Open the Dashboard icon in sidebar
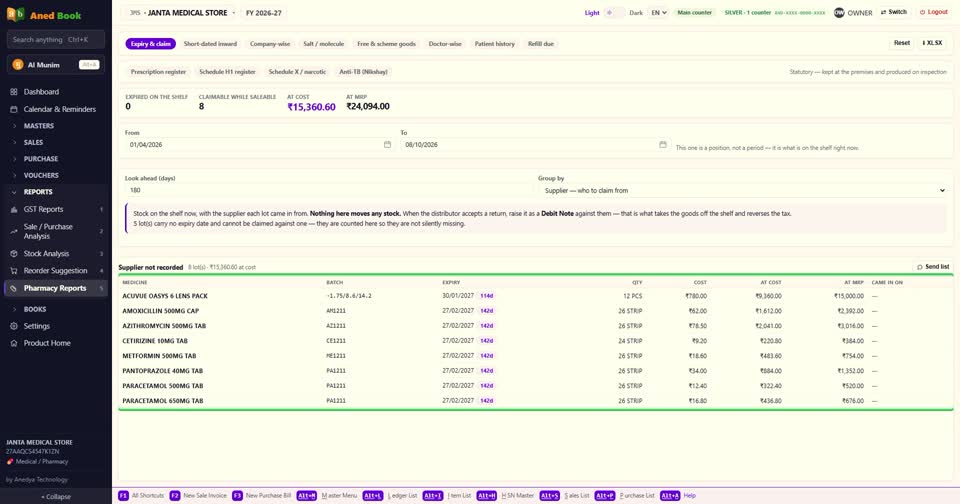This screenshot has width=960, height=504. tap(13, 92)
